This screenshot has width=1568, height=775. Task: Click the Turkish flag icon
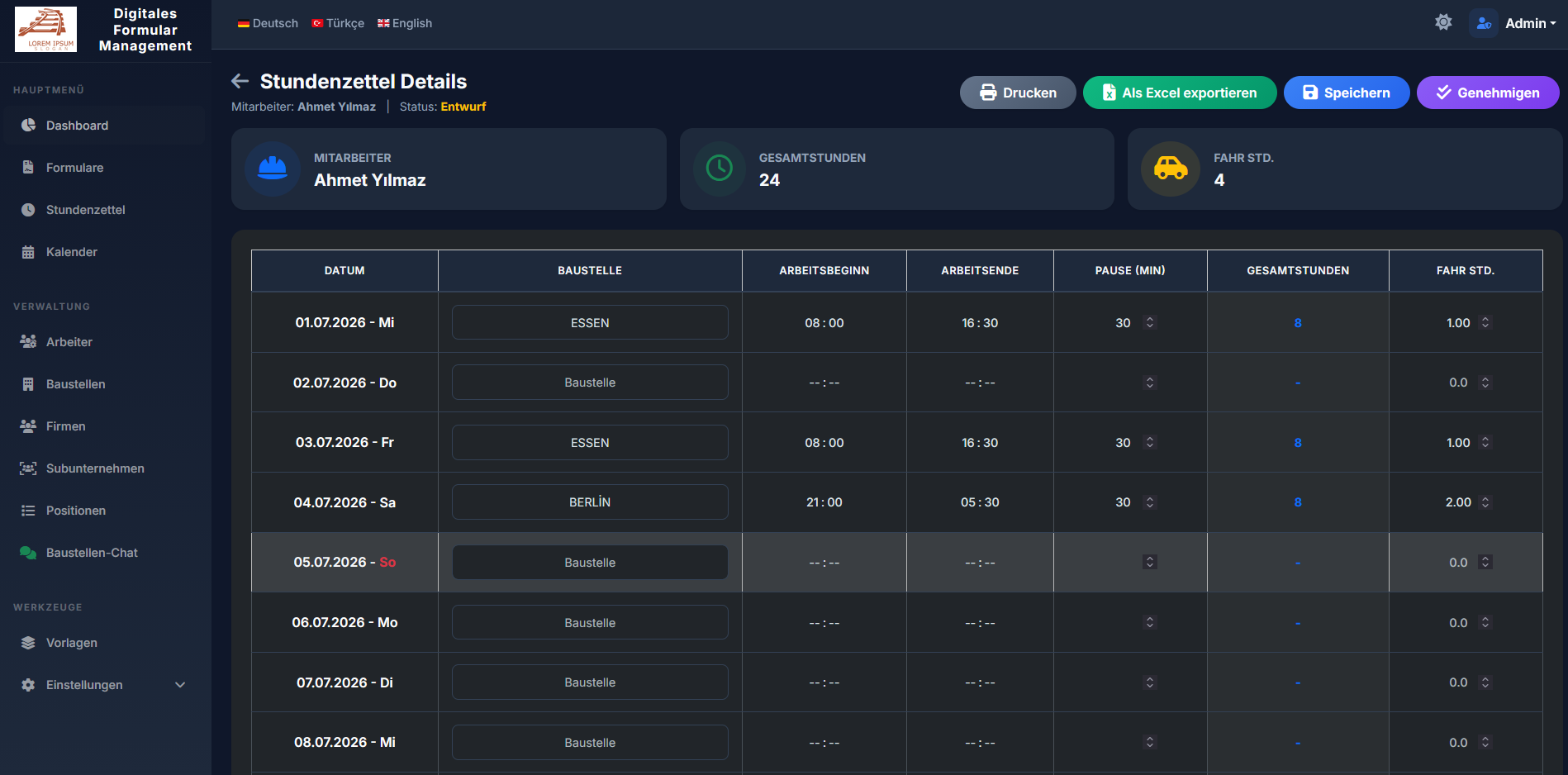pos(317,23)
